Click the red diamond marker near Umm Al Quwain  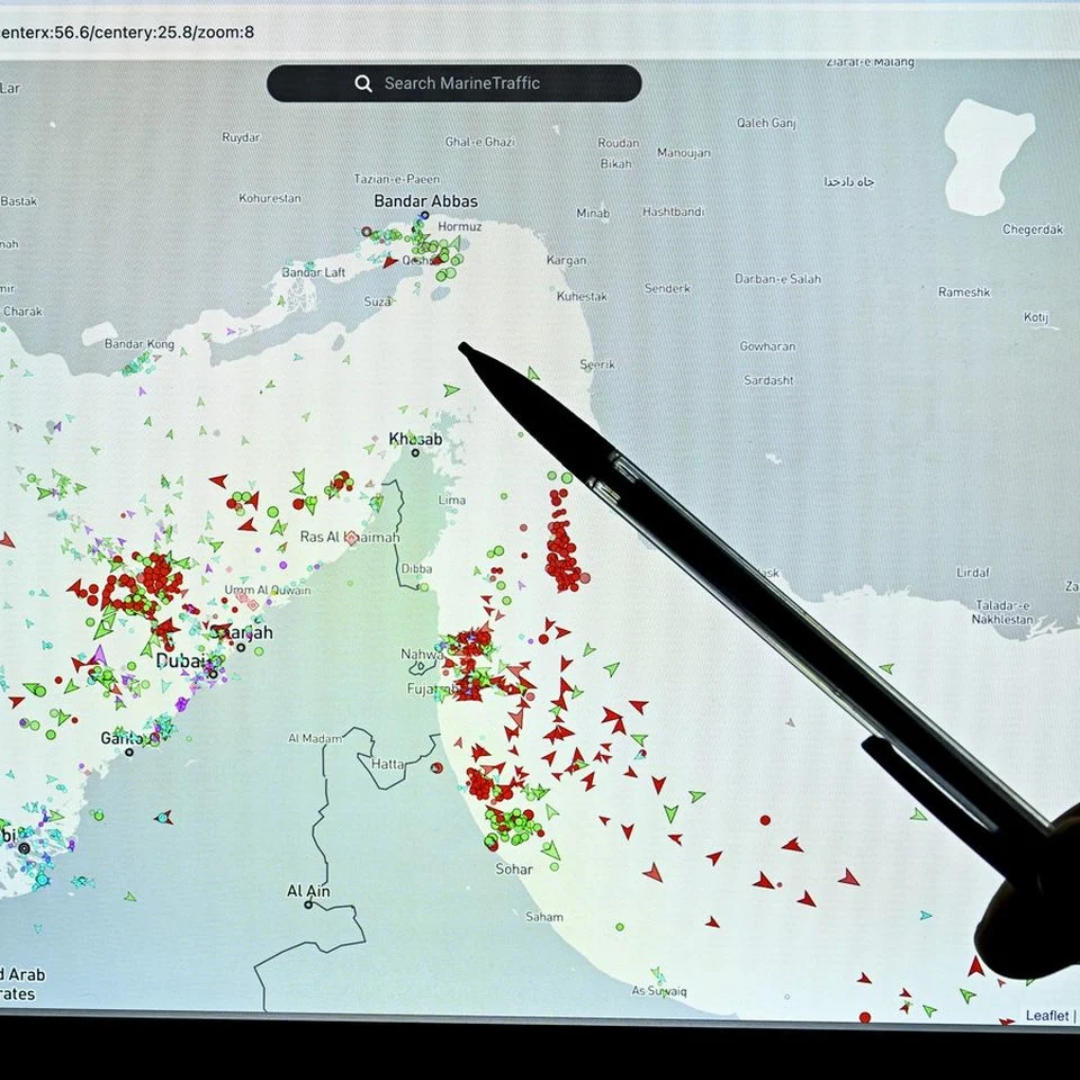click(x=253, y=605)
